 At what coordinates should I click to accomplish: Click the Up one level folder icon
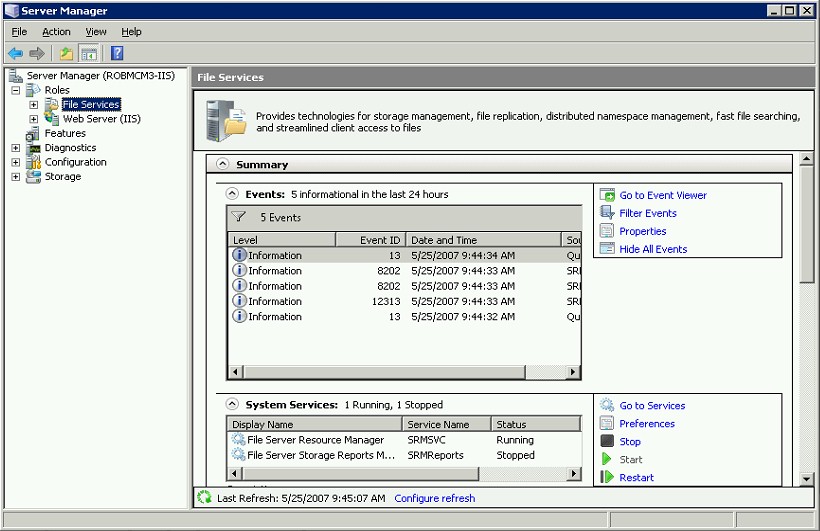click(x=66, y=53)
